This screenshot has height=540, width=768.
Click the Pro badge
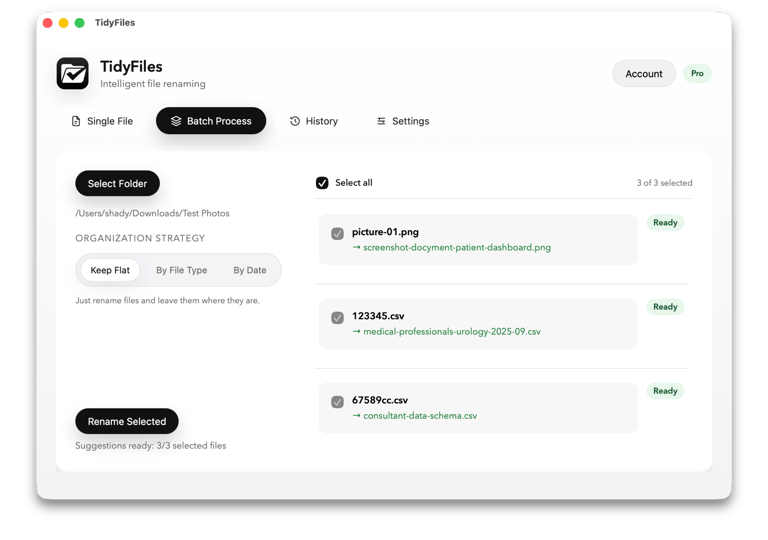tap(697, 74)
